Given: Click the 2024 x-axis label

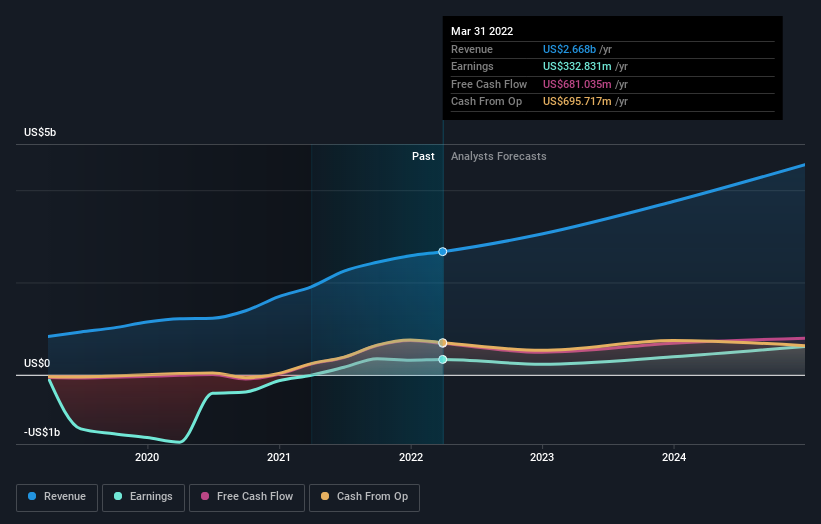Looking at the screenshot, I should coord(674,458).
